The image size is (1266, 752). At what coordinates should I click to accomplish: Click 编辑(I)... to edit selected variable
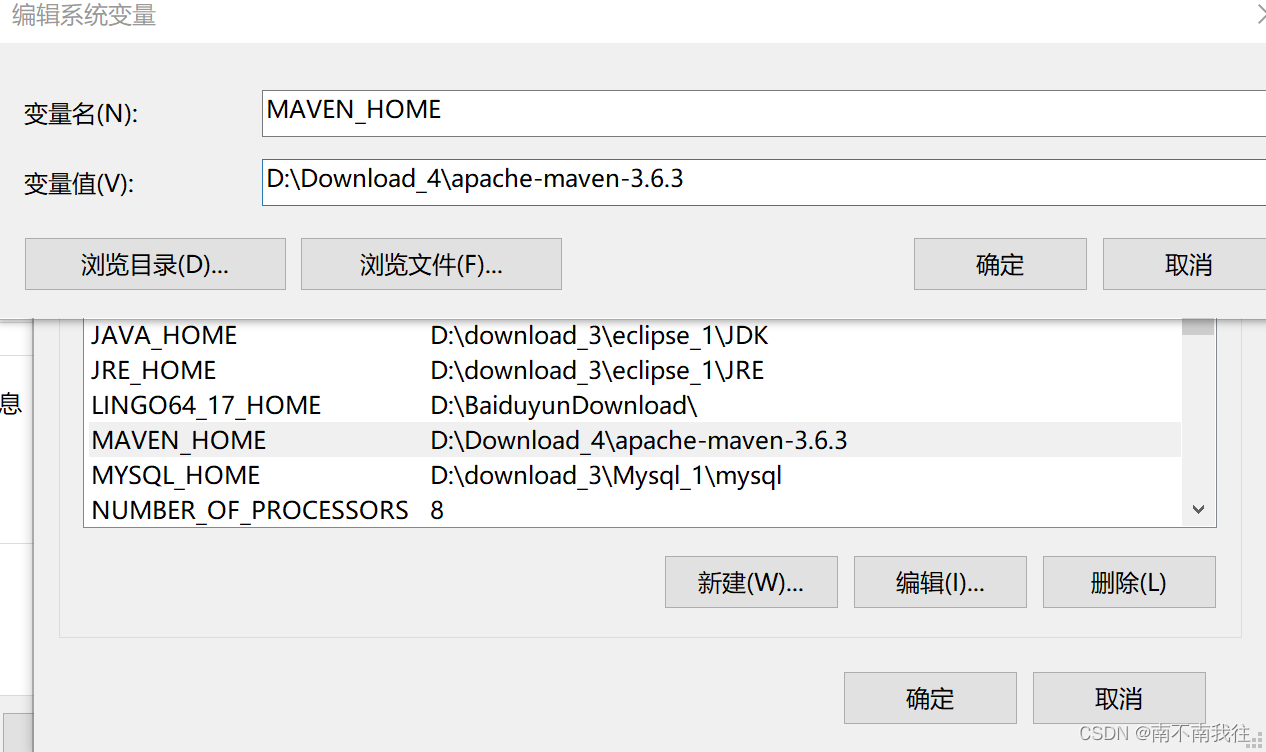[x=939, y=581]
